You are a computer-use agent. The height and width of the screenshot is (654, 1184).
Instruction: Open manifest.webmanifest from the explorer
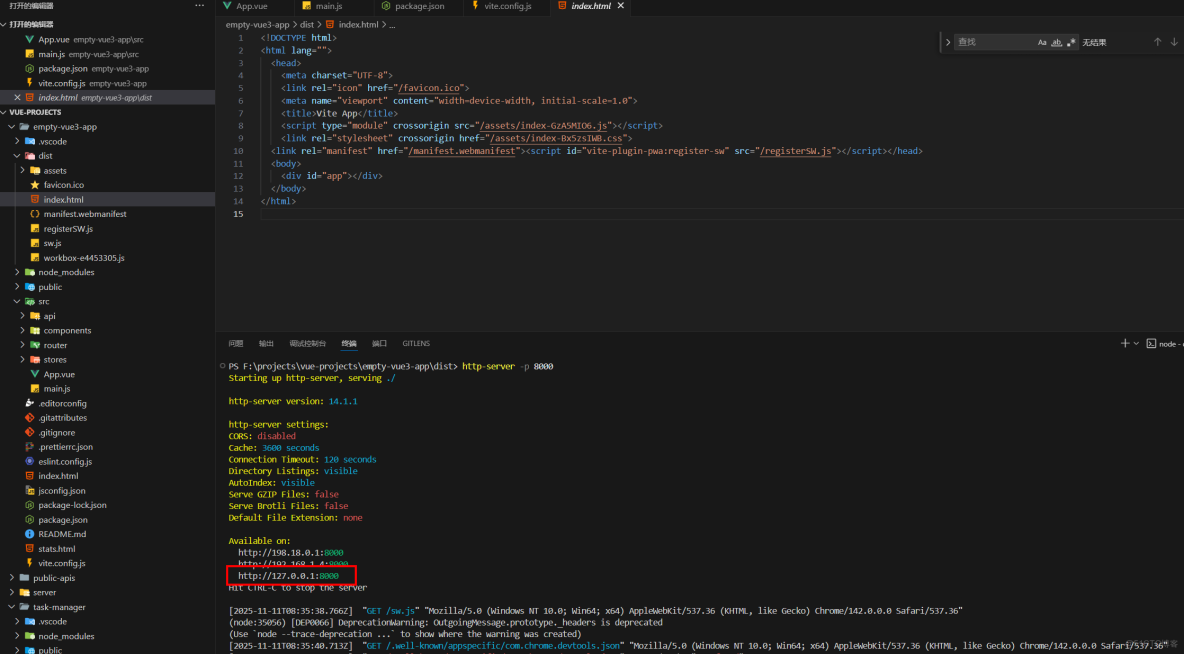[86, 213]
